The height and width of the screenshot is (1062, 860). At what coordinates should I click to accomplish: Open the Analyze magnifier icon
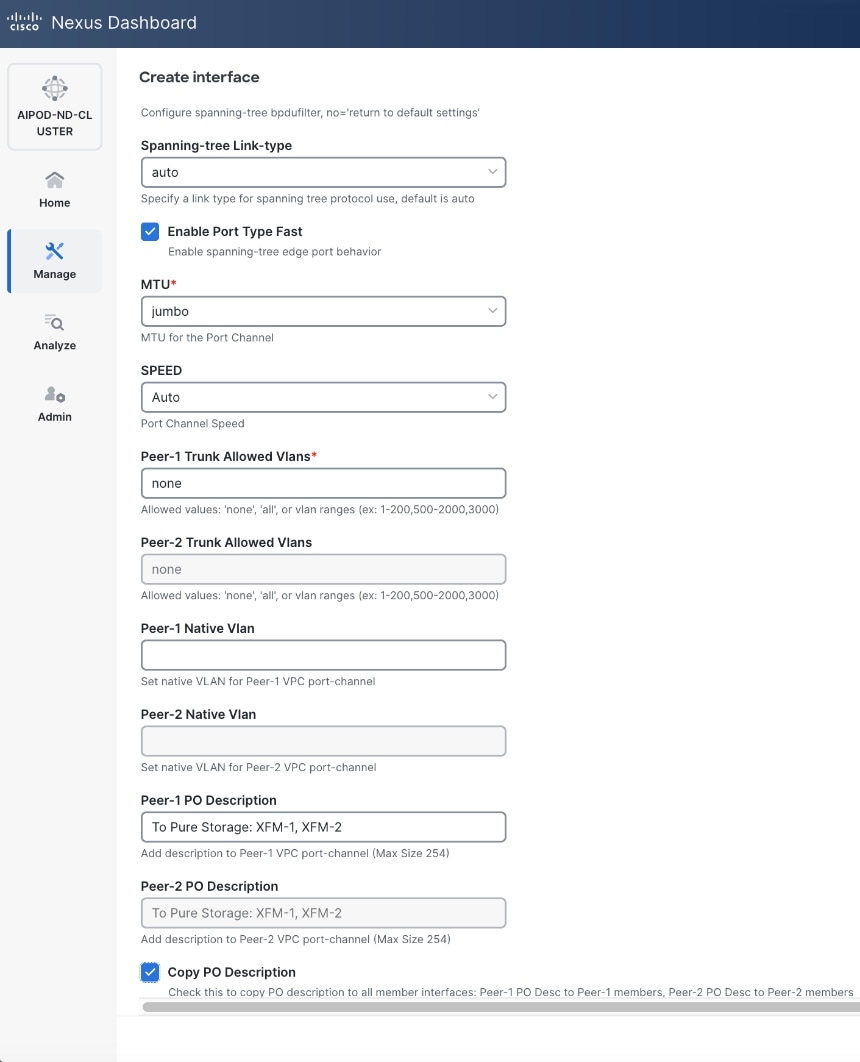[x=55, y=322]
